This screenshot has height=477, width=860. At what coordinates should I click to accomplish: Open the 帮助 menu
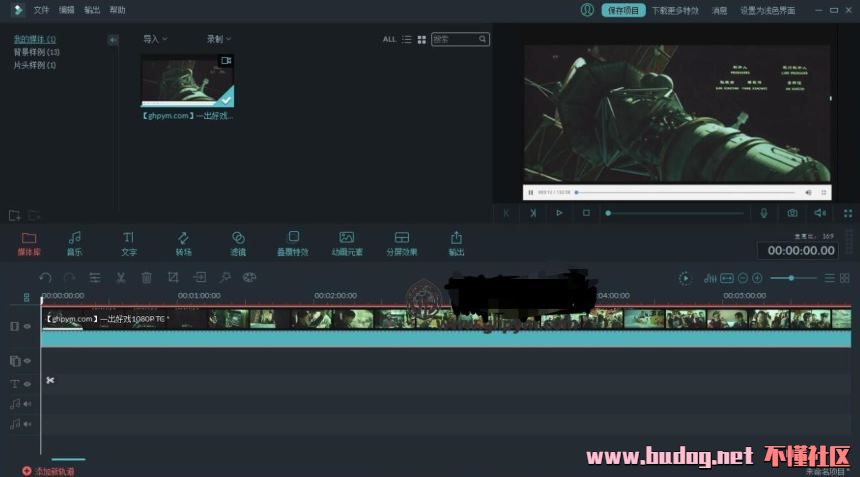pos(117,10)
